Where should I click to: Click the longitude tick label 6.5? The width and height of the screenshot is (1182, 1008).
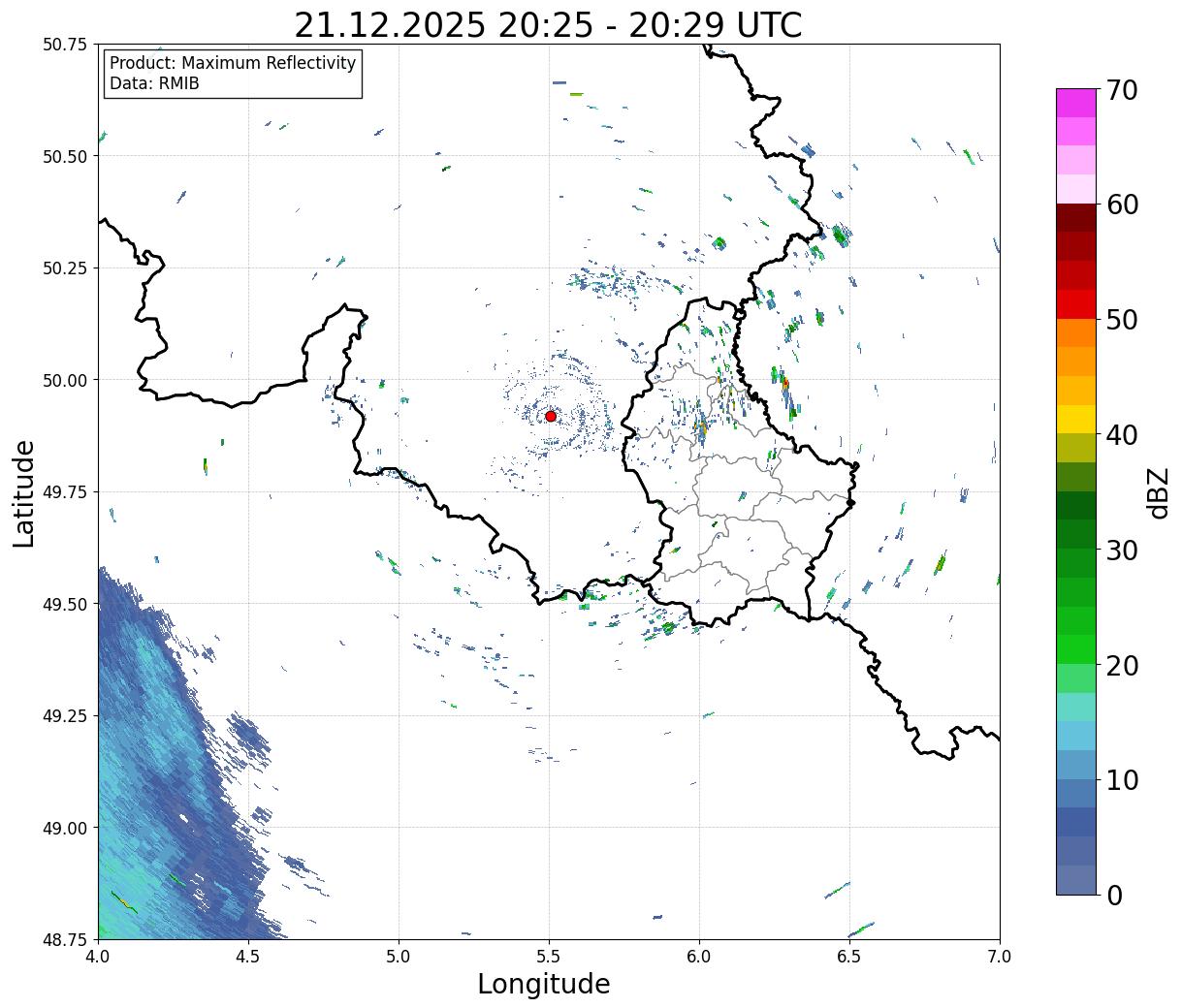(x=849, y=957)
